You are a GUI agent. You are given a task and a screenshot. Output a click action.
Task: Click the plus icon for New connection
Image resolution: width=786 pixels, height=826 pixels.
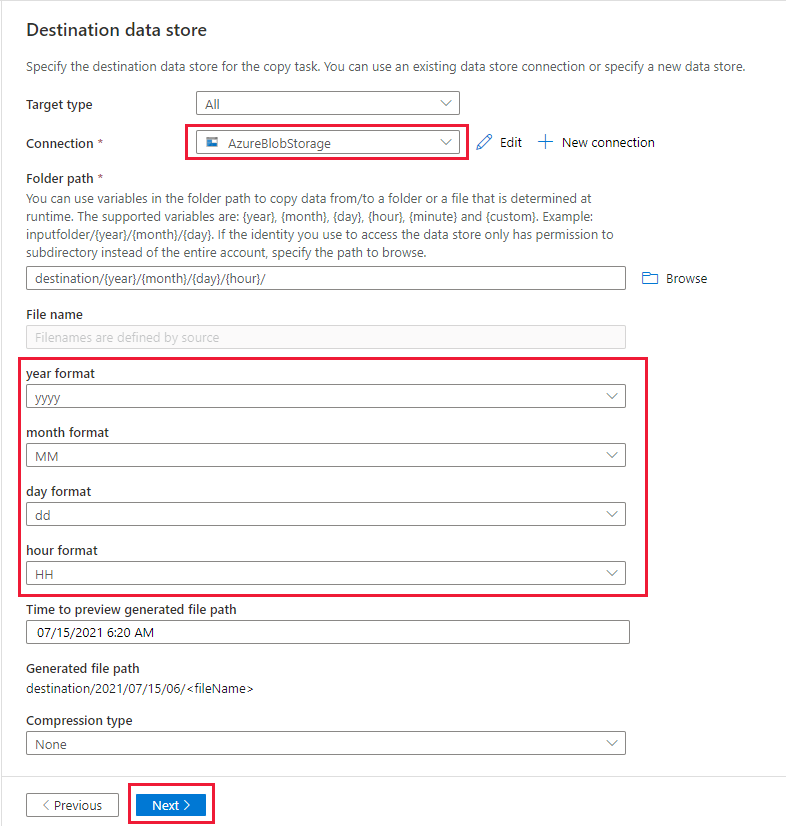pos(545,142)
